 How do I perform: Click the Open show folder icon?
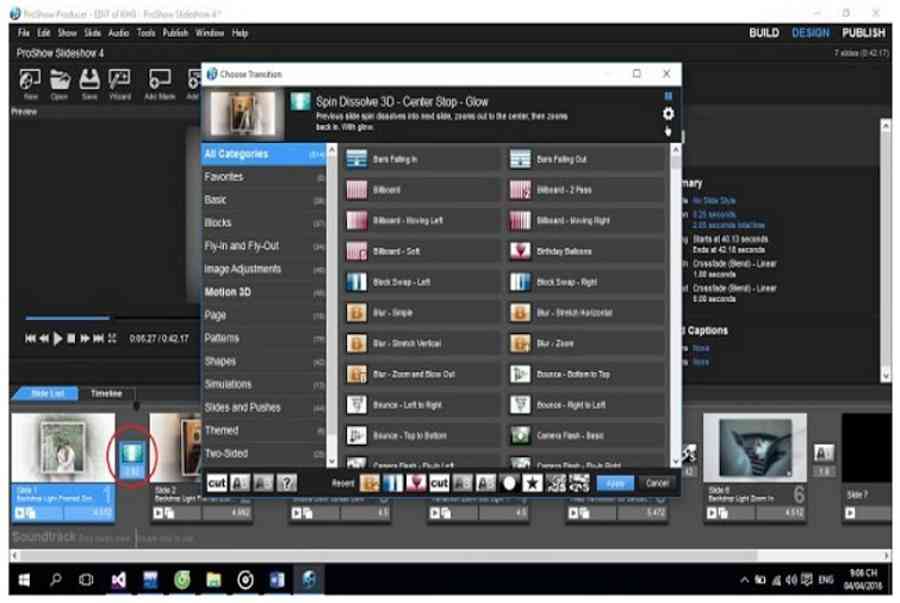pos(60,81)
